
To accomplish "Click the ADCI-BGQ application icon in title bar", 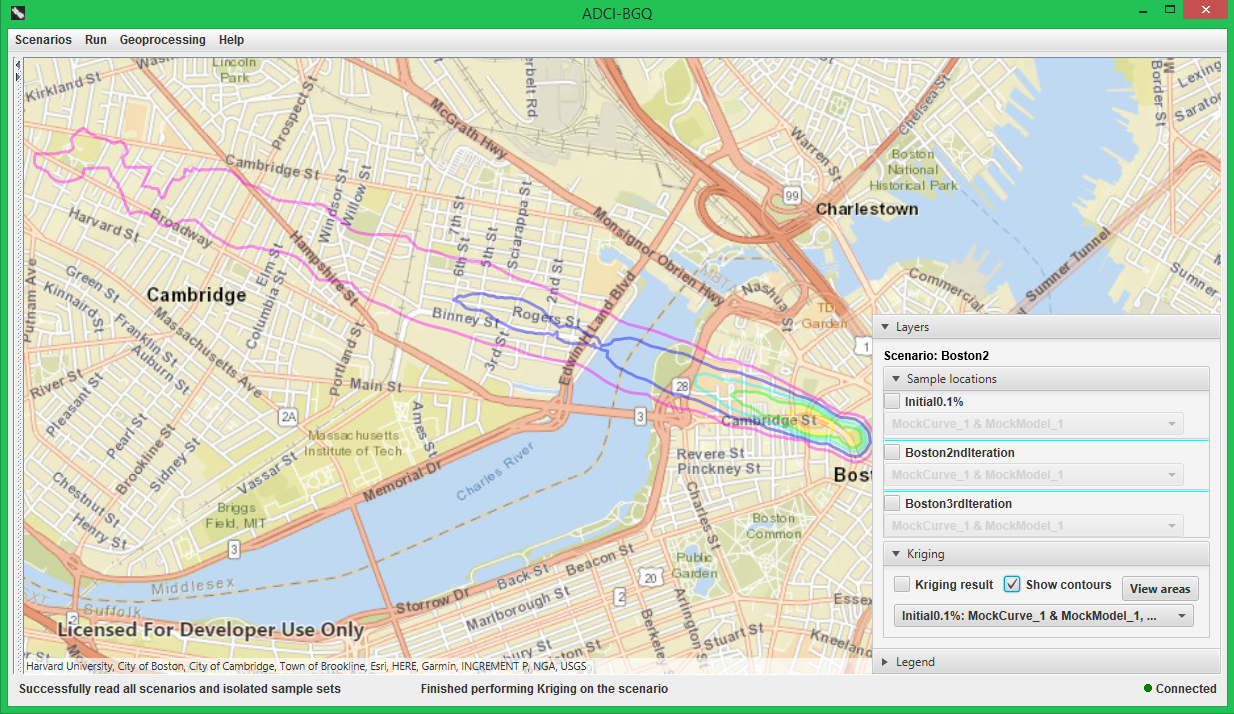I will click(17, 13).
